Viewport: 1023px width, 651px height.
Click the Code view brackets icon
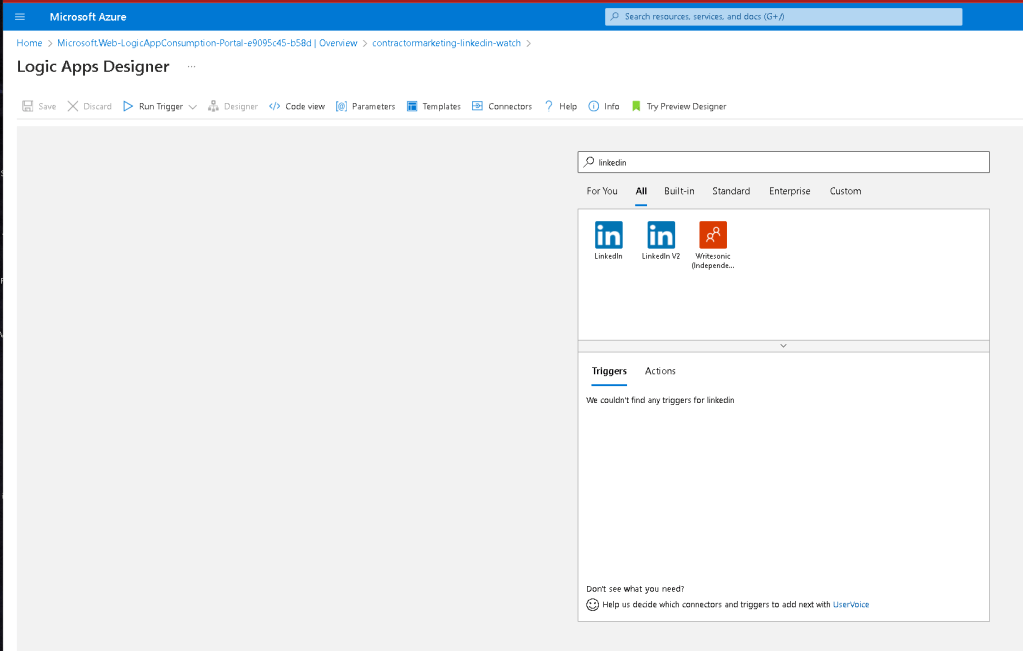coord(275,106)
